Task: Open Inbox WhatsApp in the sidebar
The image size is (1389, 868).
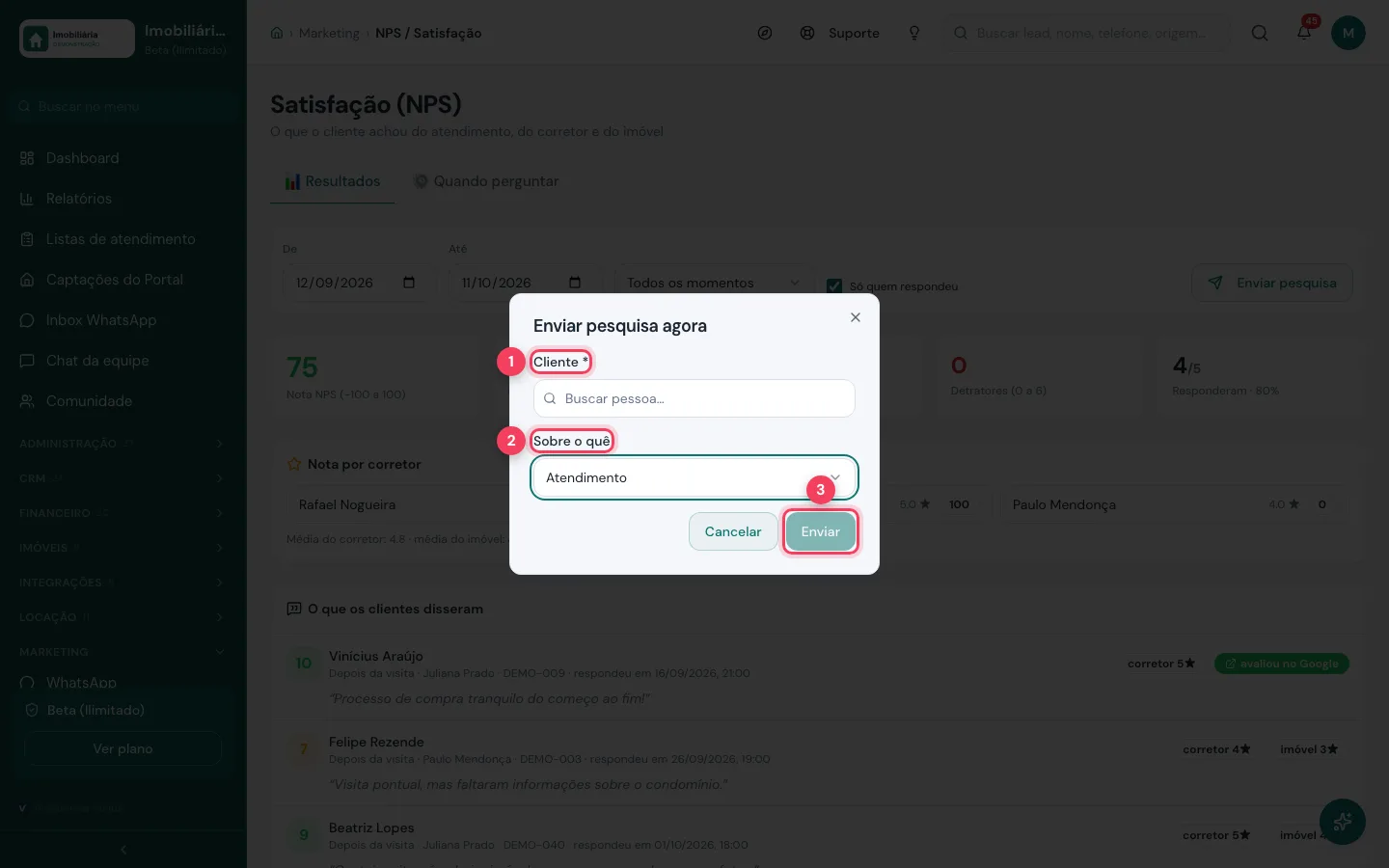Action: click(123, 320)
